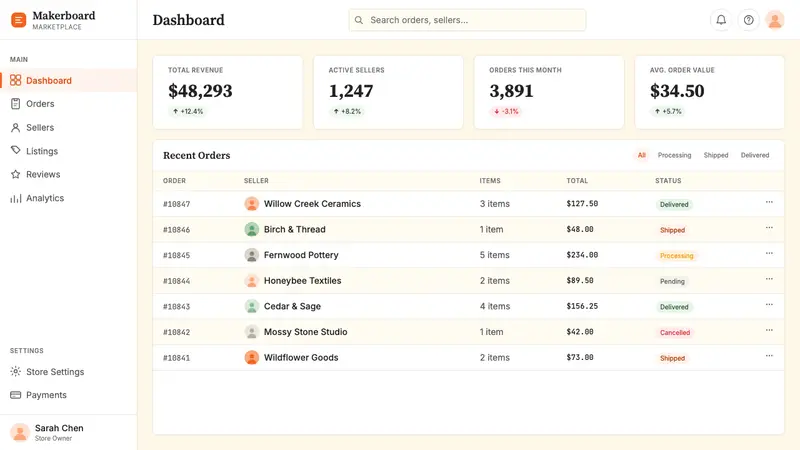Click the SELLER column header
The height and width of the screenshot is (450, 800).
(x=256, y=181)
